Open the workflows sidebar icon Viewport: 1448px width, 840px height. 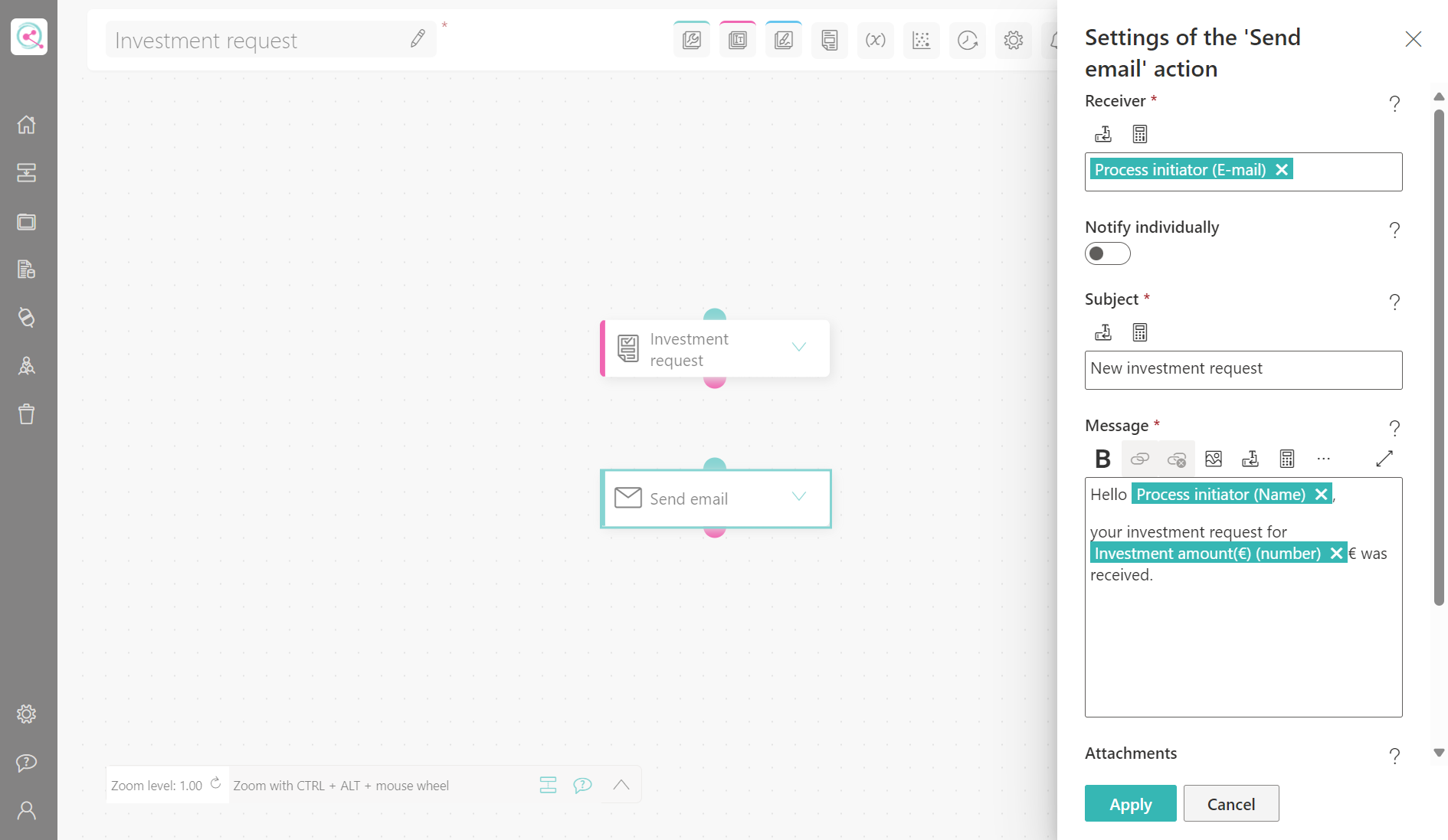pyautogui.click(x=27, y=173)
